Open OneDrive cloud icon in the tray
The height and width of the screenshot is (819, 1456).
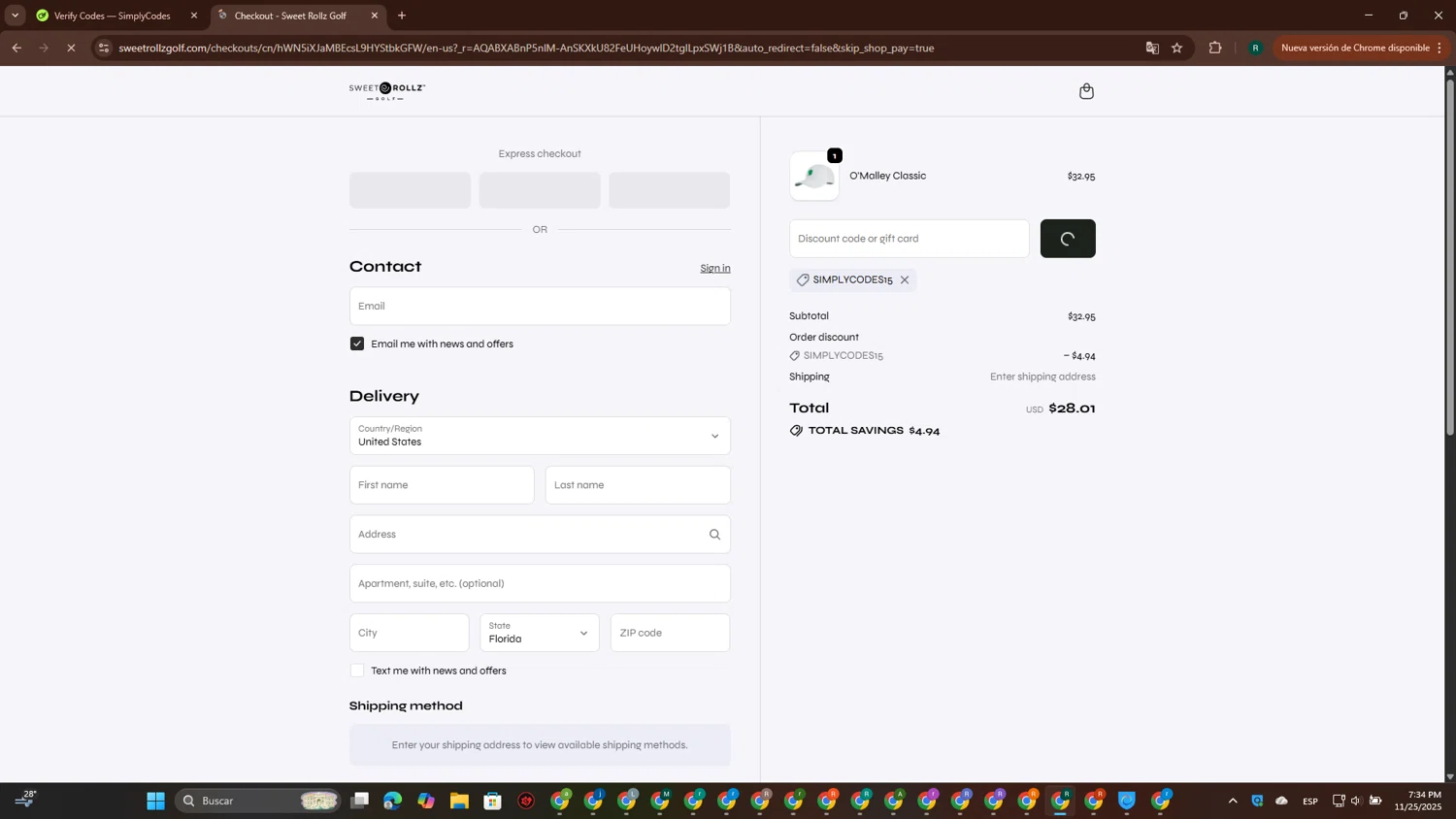click(1281, 801)
